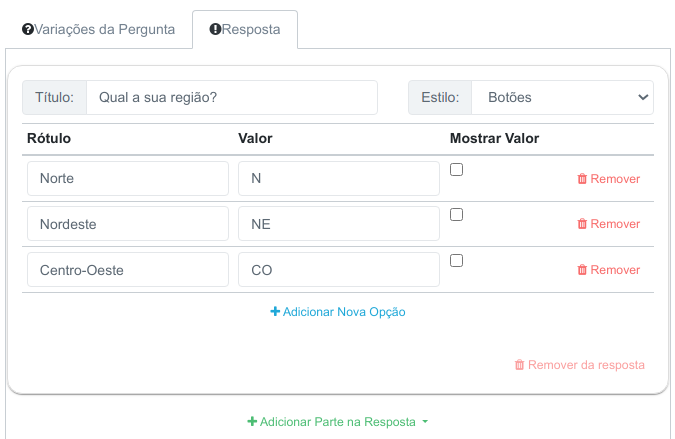The image size is (675, 439).
Task: Click exclamation icon on Resposta tab
Action: 215,29
